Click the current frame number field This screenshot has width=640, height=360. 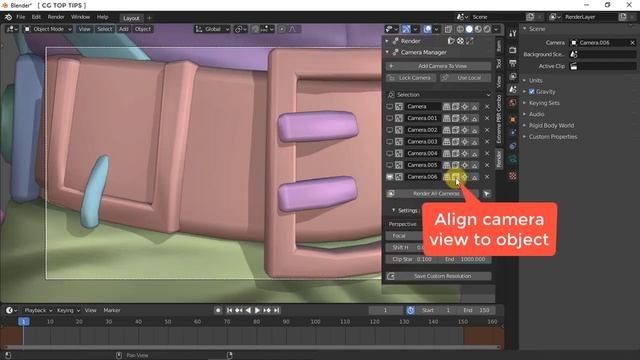pos(385,311)
